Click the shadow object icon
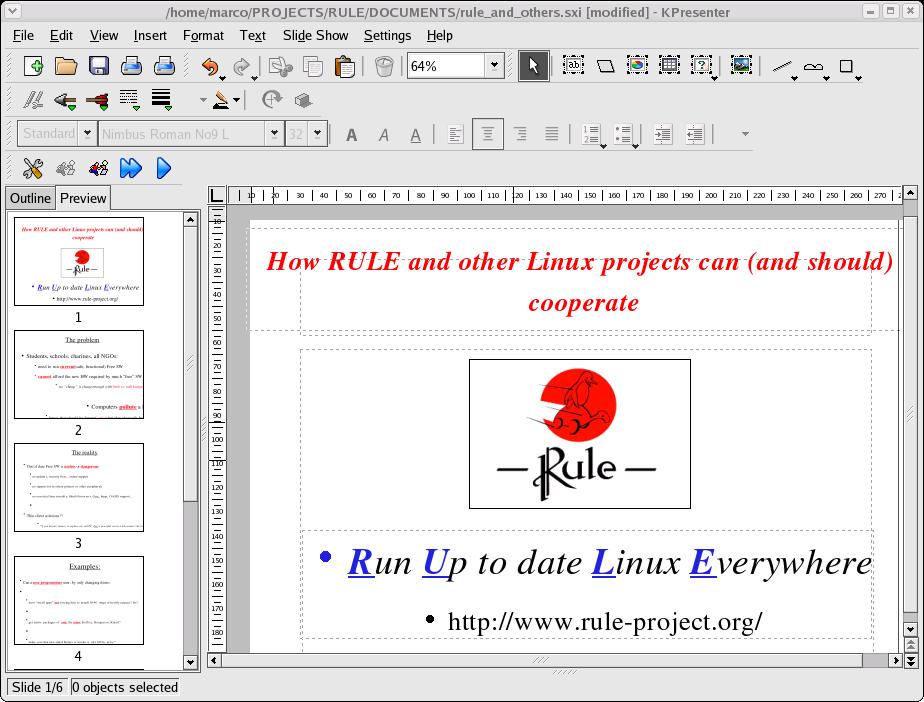 [x=303, y=100]
